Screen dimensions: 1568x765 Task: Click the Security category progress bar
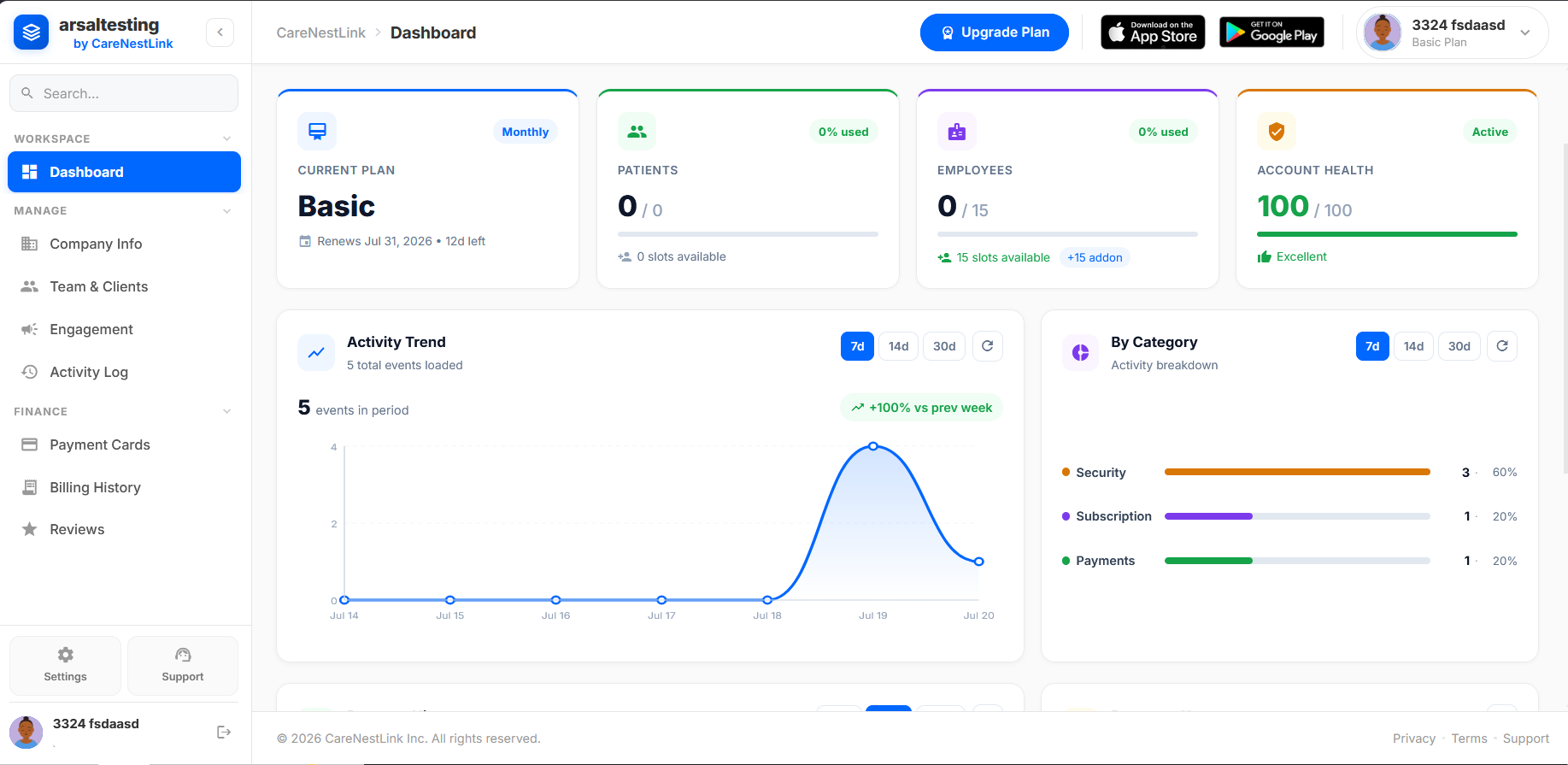point(1297,472)
